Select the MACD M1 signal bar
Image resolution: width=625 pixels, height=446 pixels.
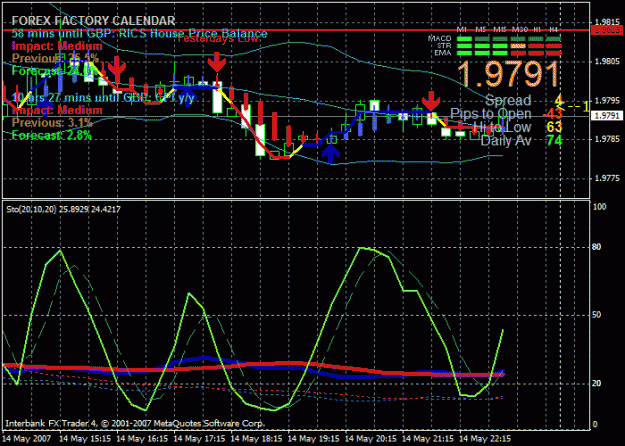click(x=464, y=39)
